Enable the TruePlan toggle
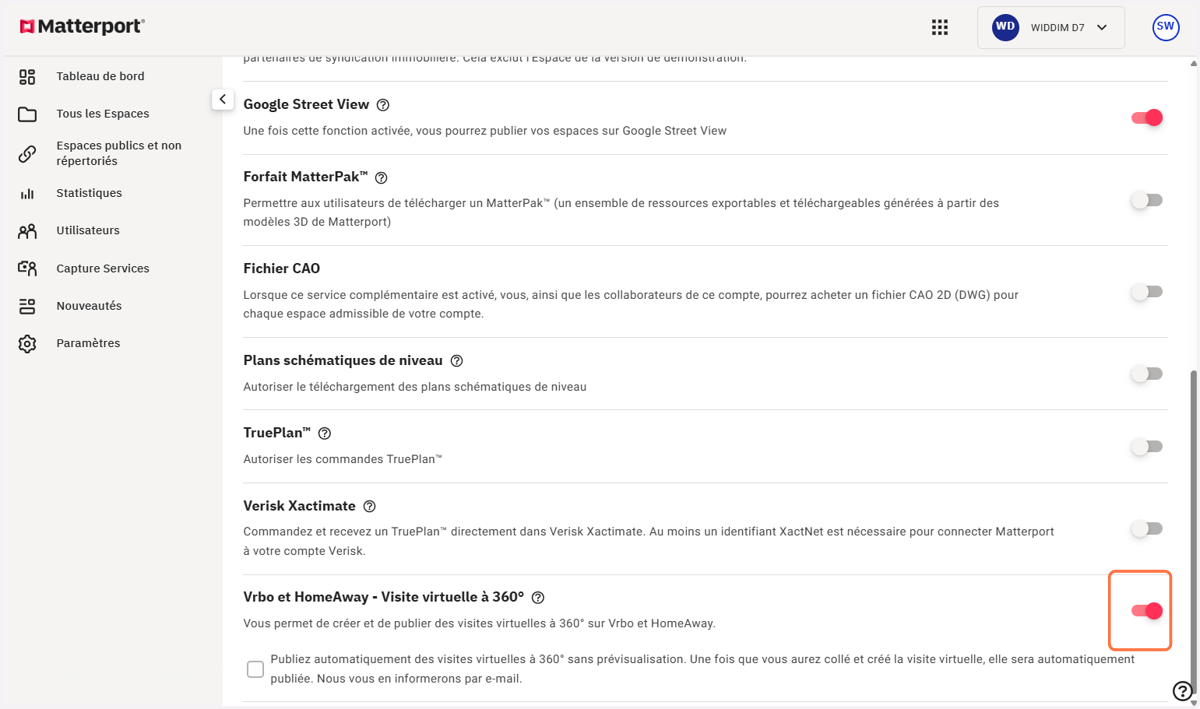1200x709 pixels. click(1147, 447)
